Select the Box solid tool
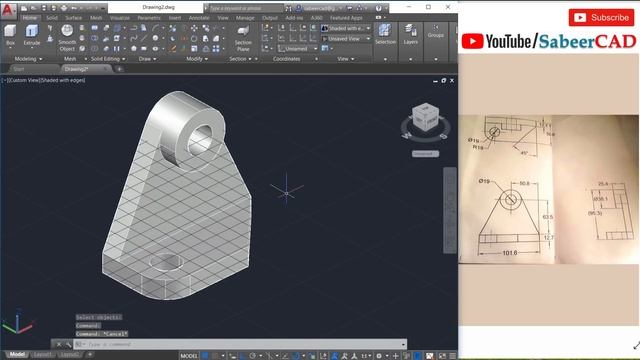The height and width of the screenshot is (360, 640). (x=10, y=35)
